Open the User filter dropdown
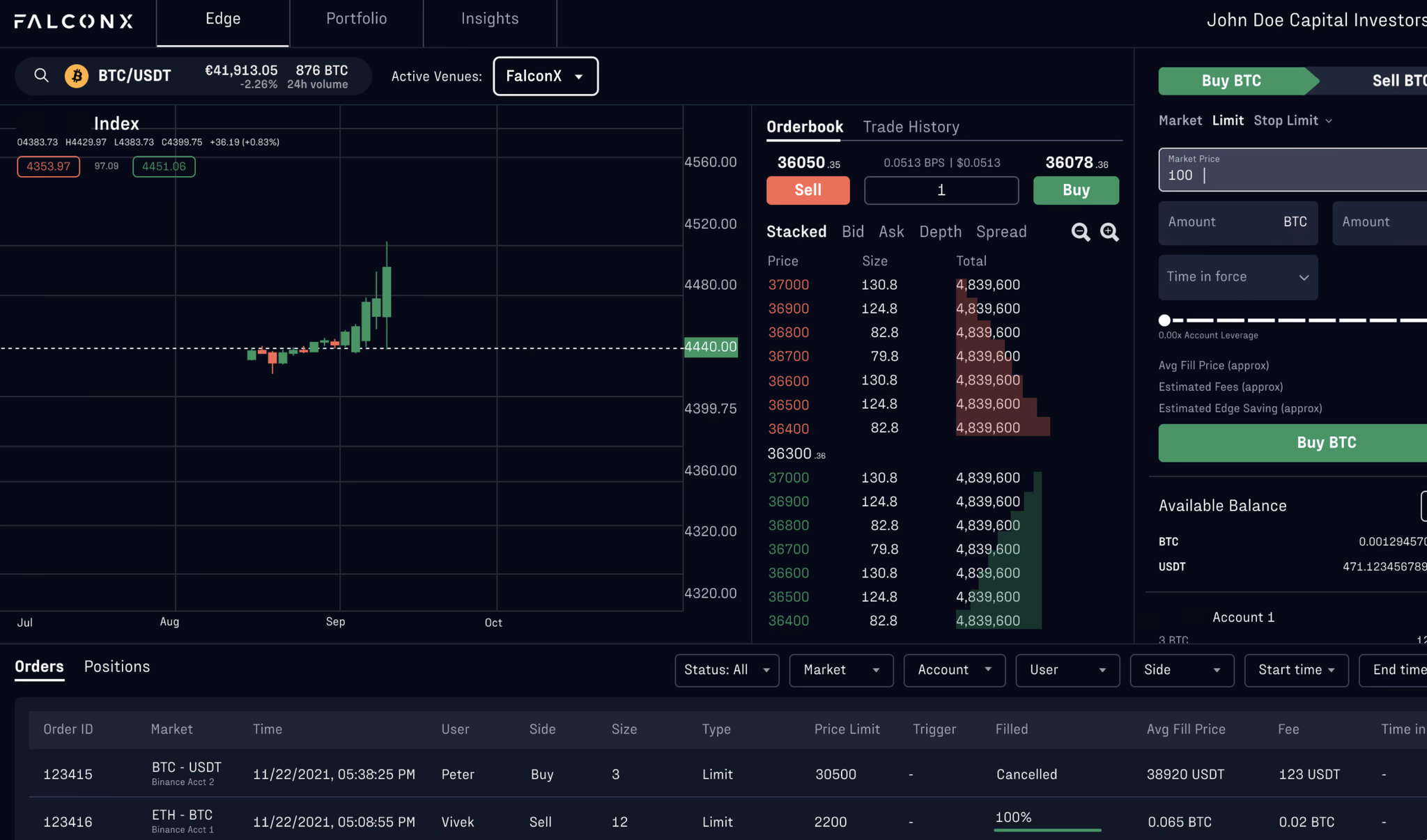This screenshot has height=840, width=1427. coord(1067,670)
